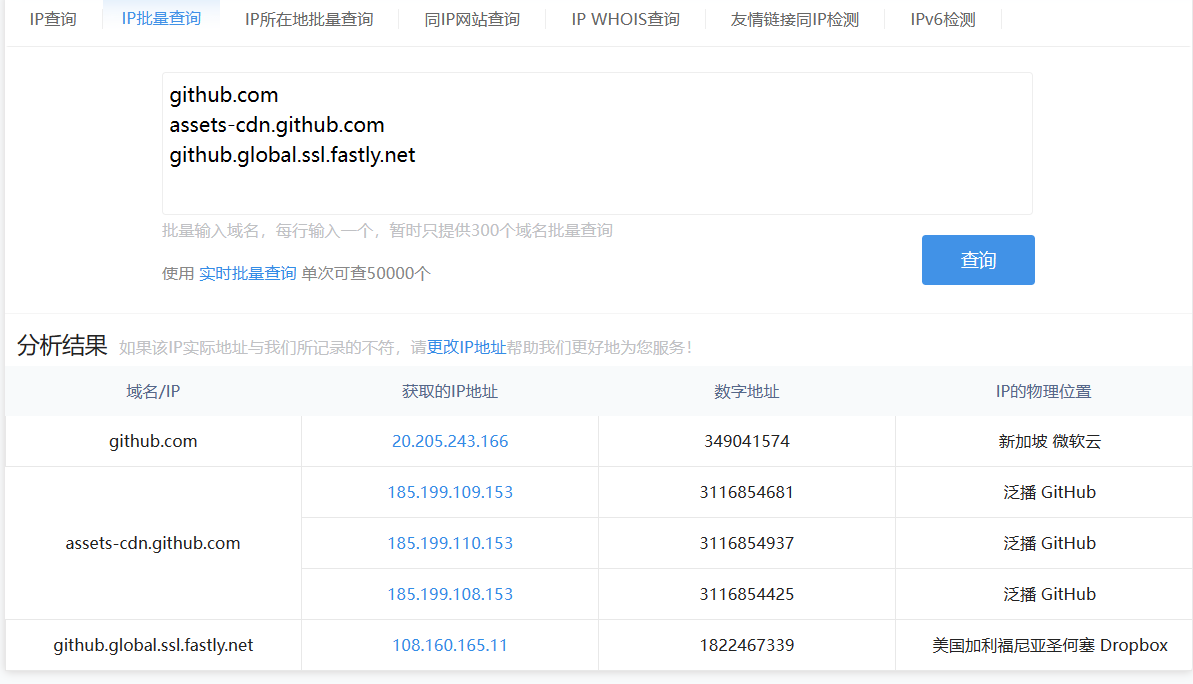Click the numeric address 3116854681
Image resolution: width=1193 pixels, height=684 pixels.
pyautogui.click(x=746, y=492)
